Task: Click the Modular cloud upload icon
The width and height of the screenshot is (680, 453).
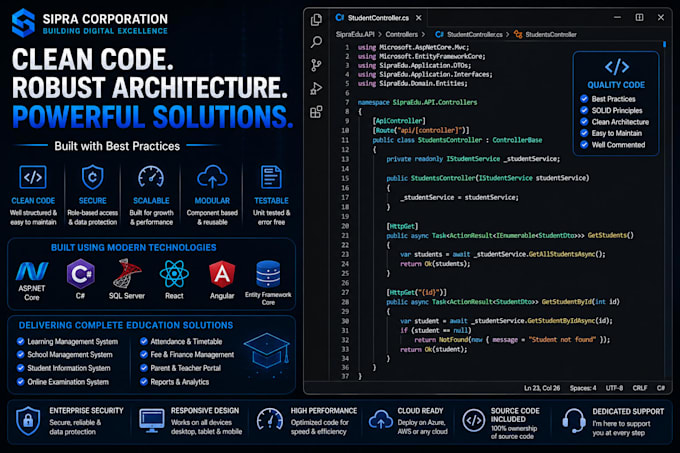Action: click(x=212, y=176)
